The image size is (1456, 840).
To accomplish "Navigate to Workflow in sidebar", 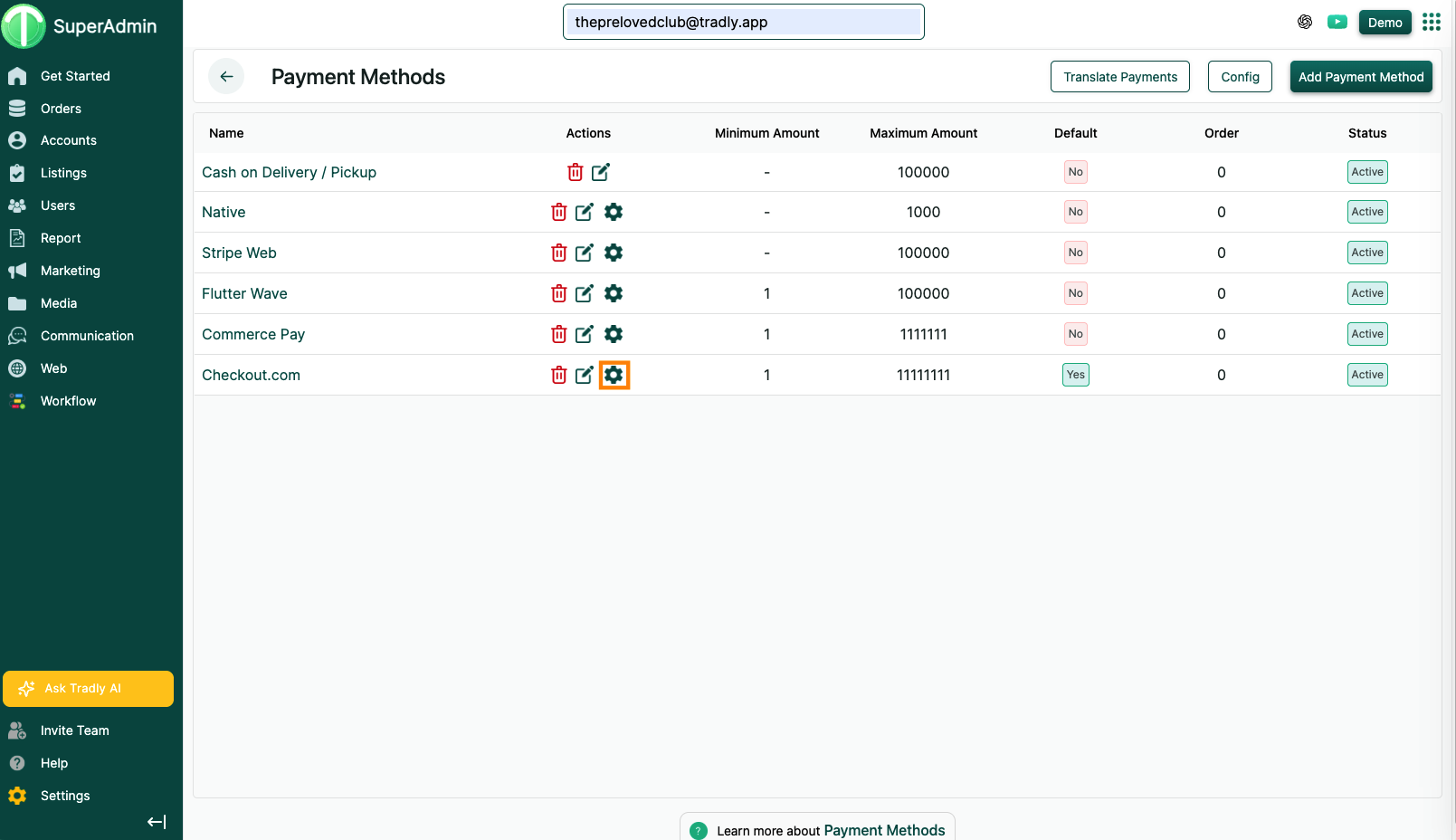I will 68,401.
